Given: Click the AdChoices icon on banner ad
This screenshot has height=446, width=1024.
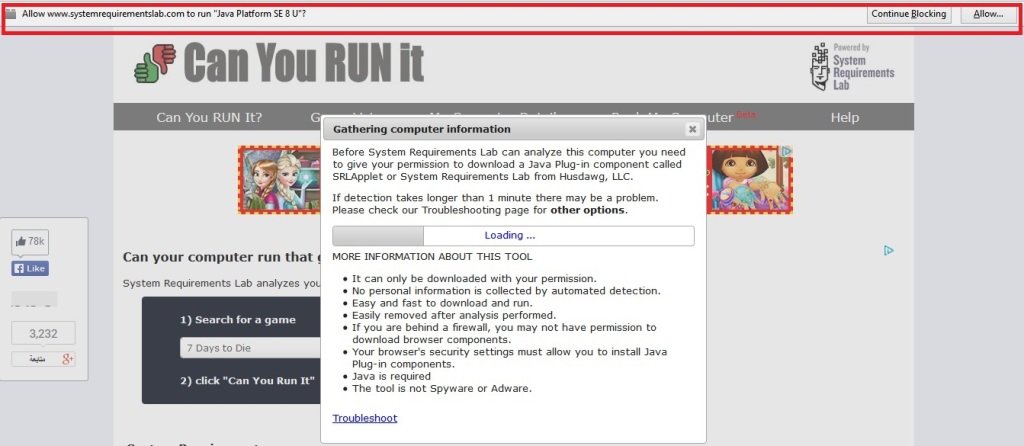Looking at the screenshot, I should (787, 151).
